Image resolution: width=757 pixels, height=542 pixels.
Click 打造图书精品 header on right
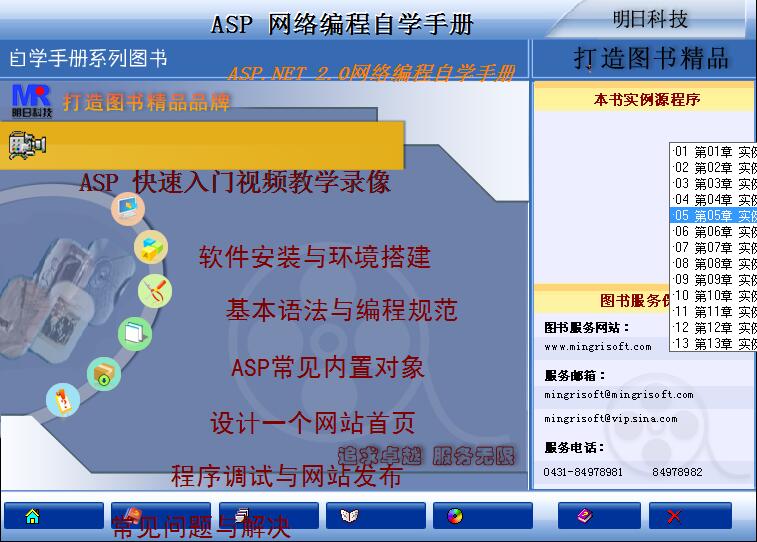click(651, 58)
